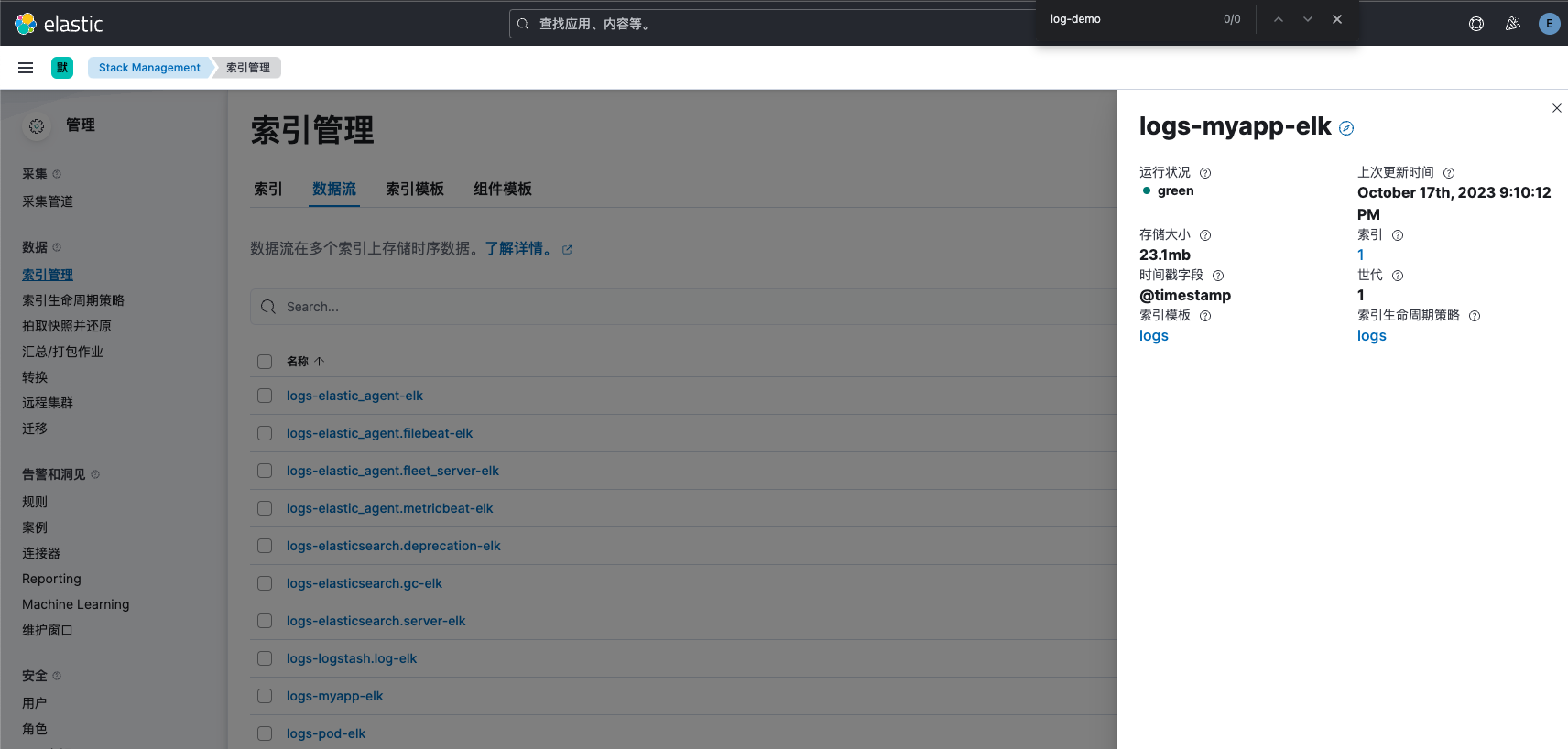Close the find bar
Image resolution: width=1568 pixels, height=749 pixels.
pyautogui.click(x=1337, y=19)
